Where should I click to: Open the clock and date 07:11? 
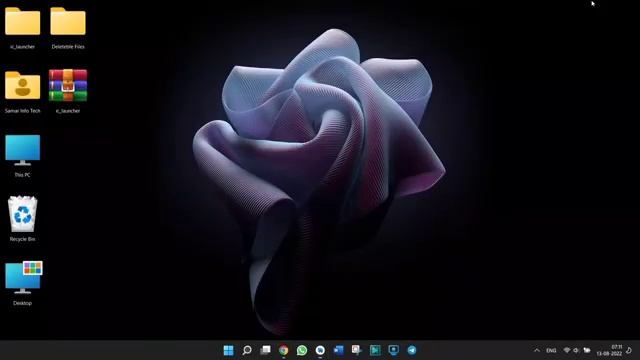coord(609,350)
